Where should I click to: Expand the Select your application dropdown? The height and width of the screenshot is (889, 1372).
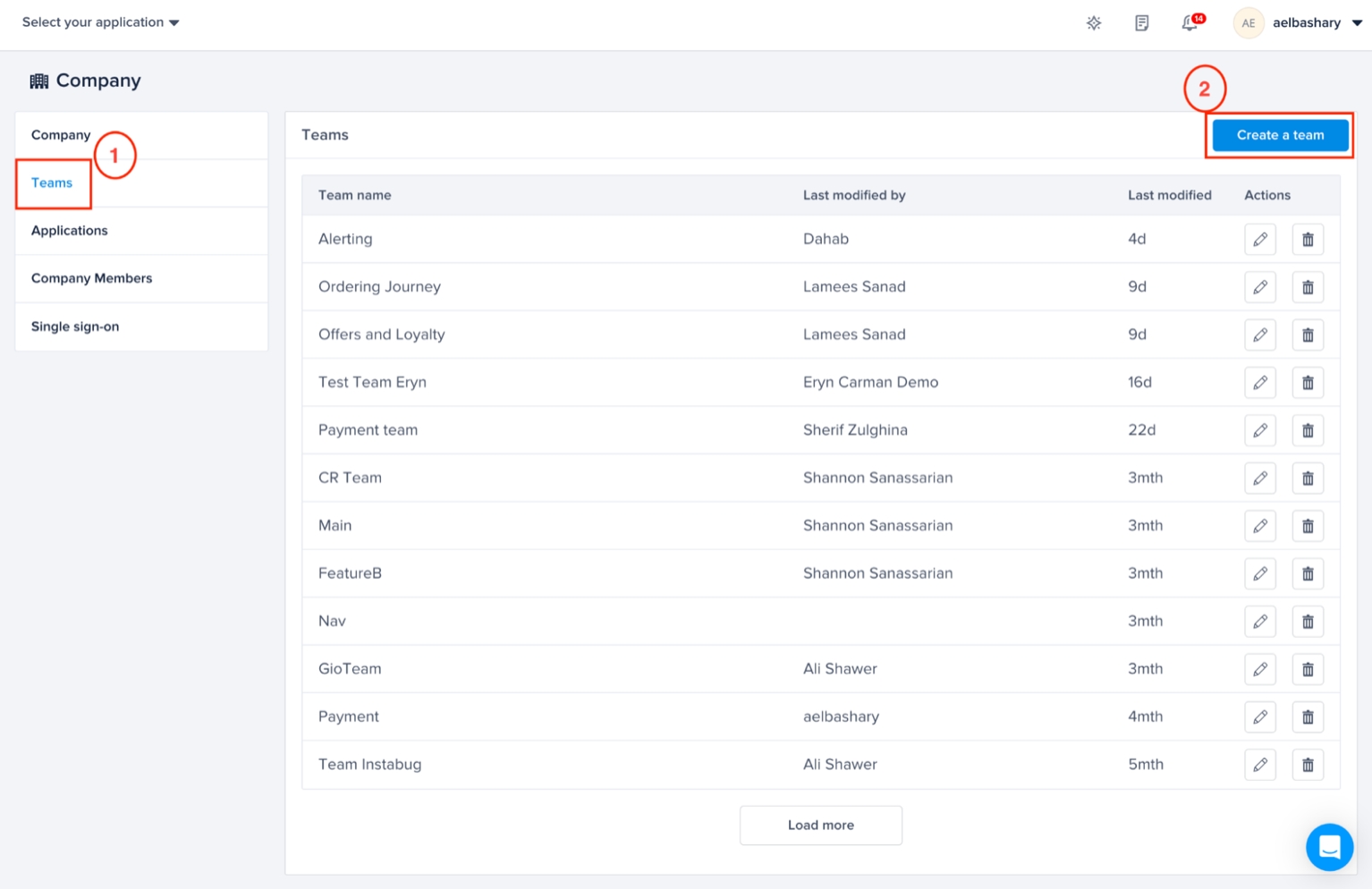[x=100, y=22]
